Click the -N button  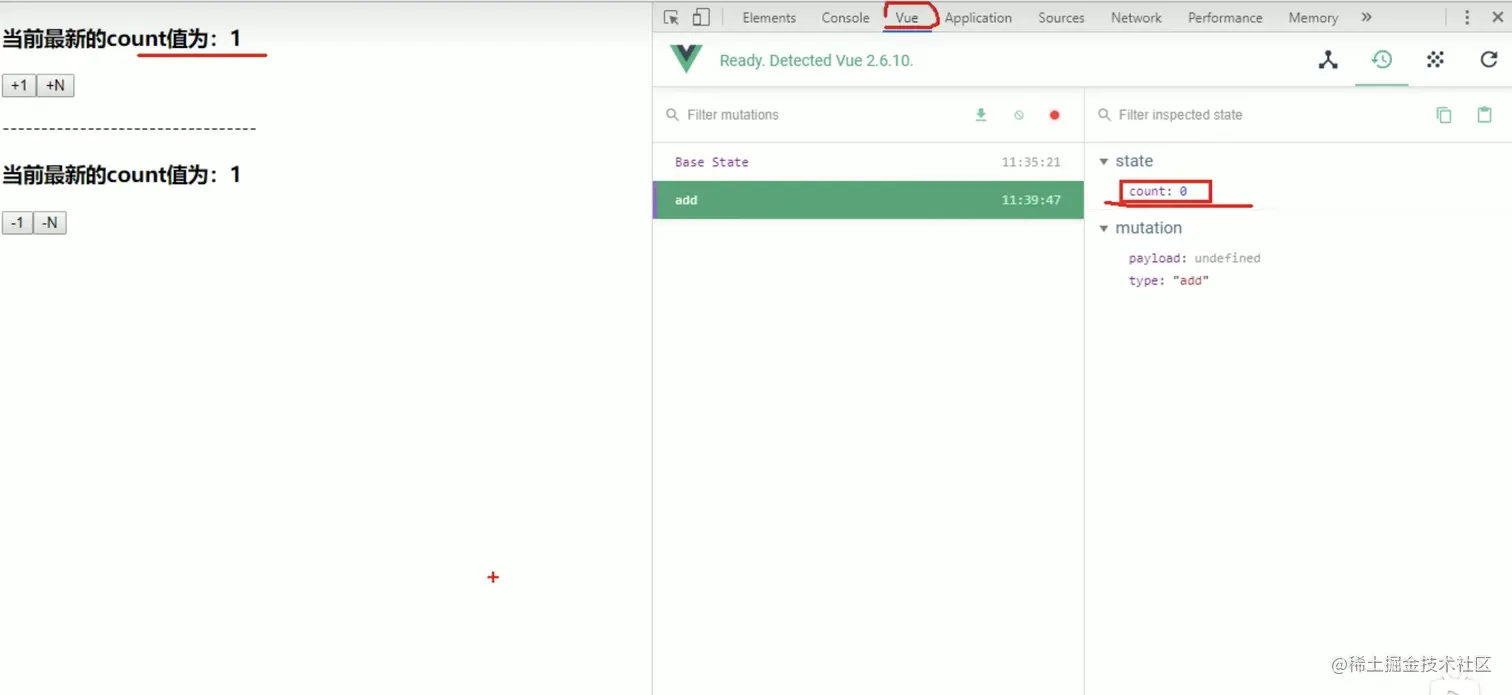(50, 223)
